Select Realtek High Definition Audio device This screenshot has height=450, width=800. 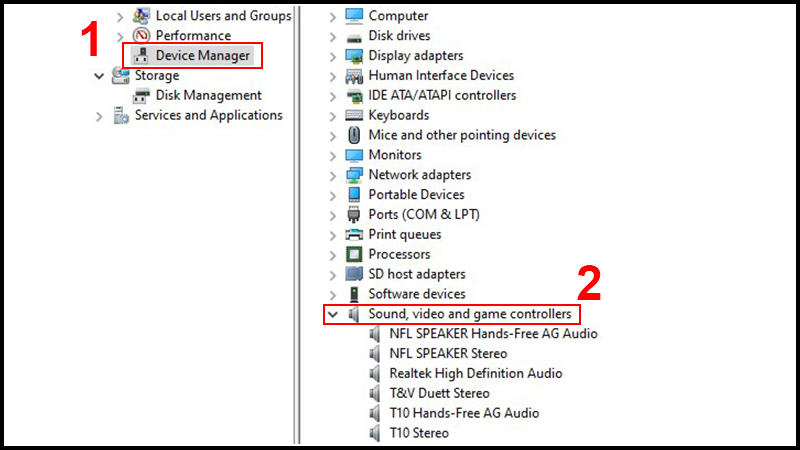point(475,373)
